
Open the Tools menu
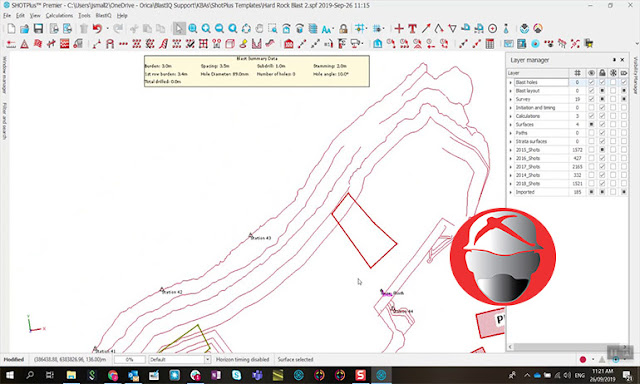tap(84, 16)
